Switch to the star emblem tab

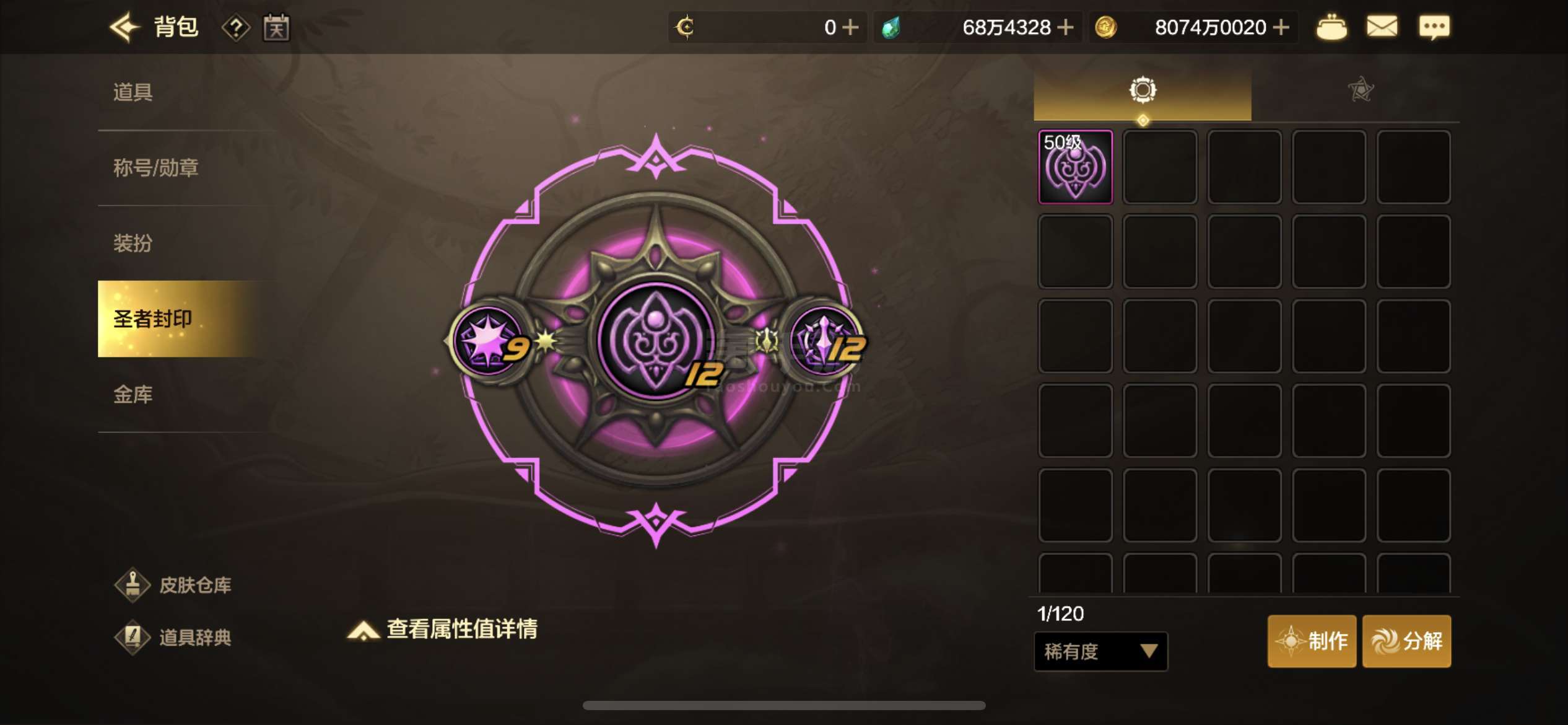coord(1361,90)
